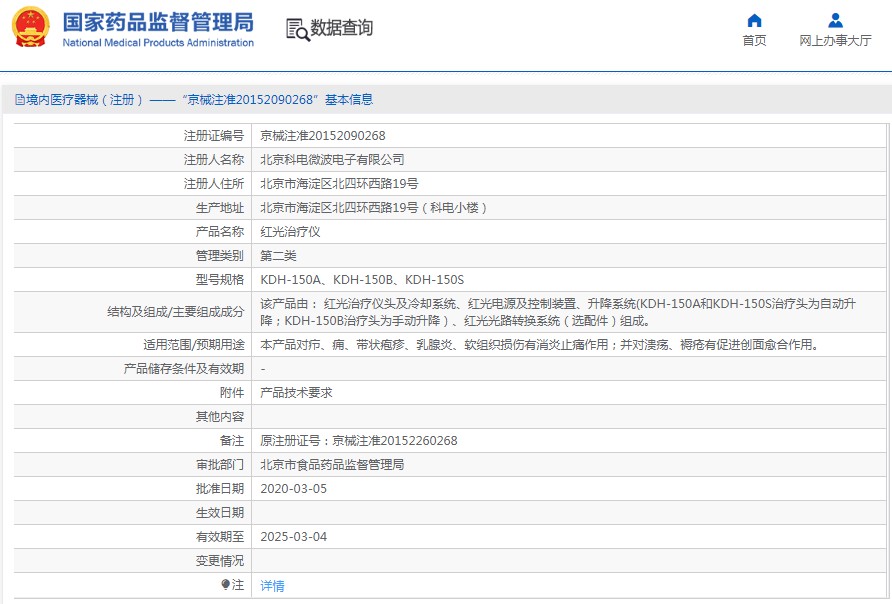Select management class 第二类
892x604 pixels.
pos(278,256)
